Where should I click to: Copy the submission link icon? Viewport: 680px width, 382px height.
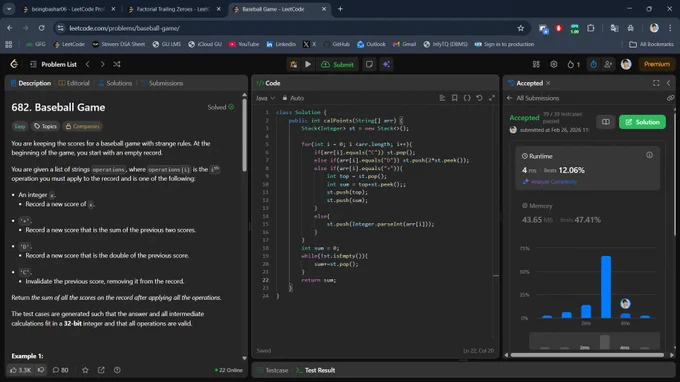pos(670,98)
